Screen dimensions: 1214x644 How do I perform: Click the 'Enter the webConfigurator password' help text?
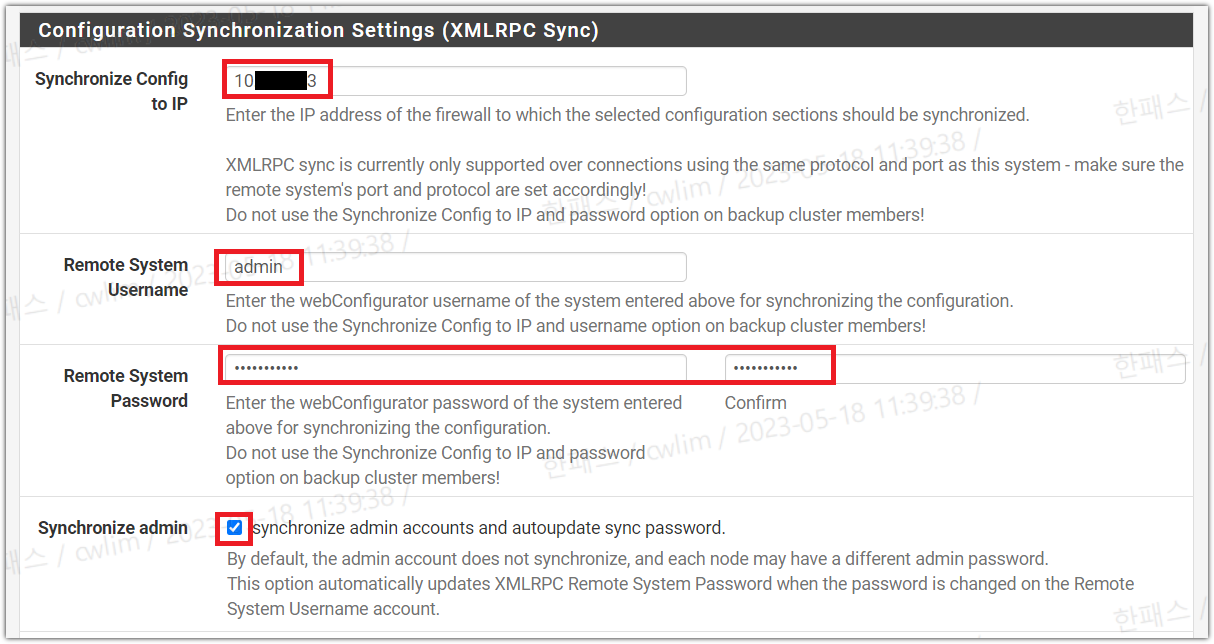(454, 403)
